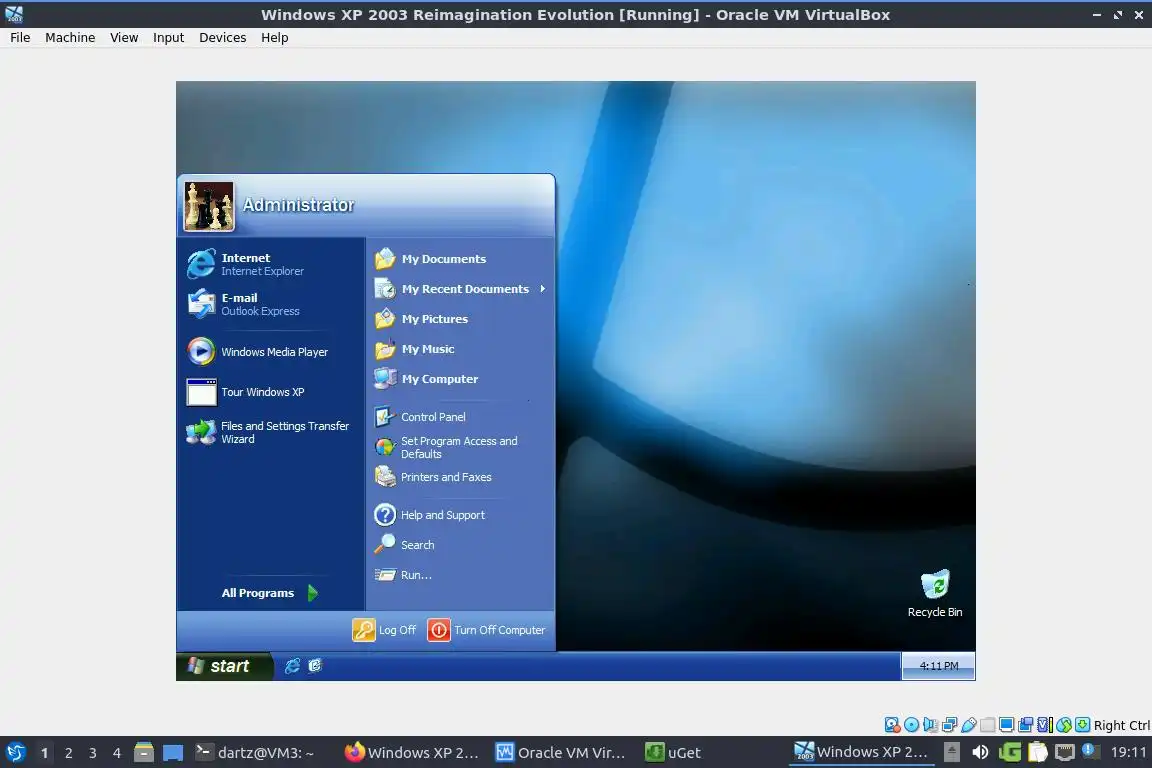Open clipboard manager tray icon
Screen dimensions: 1152x768
[x=1037, y=752]
